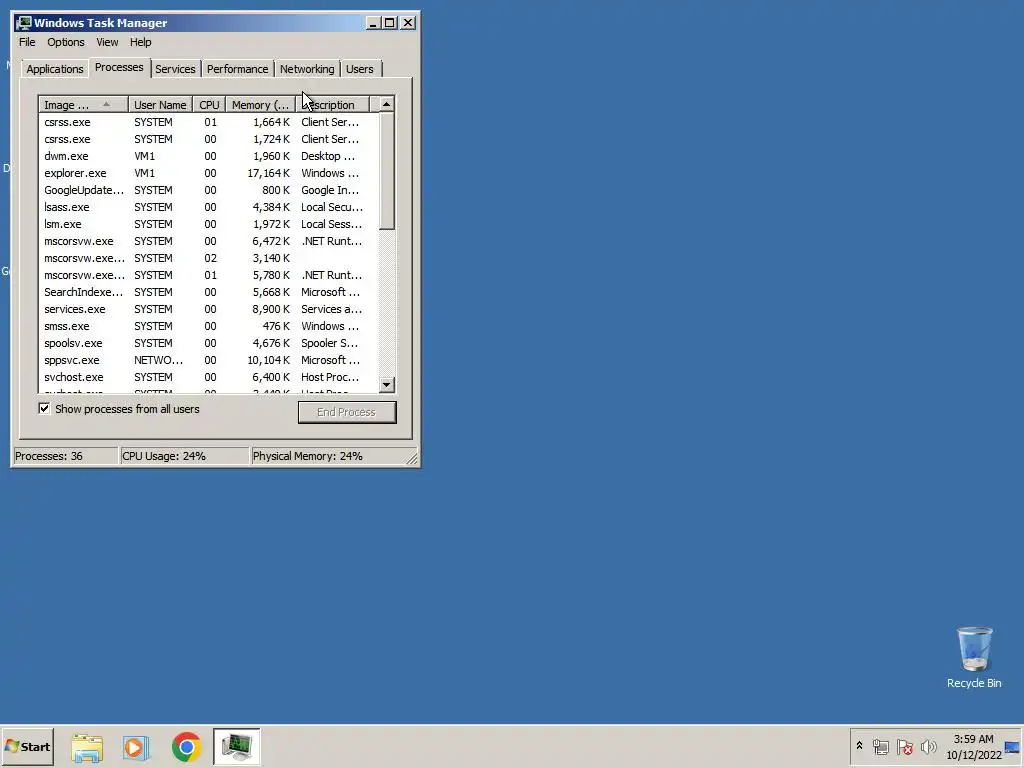Click the End Process button
The width and height of the screenshot is (1024, 768).
(347, 412)
